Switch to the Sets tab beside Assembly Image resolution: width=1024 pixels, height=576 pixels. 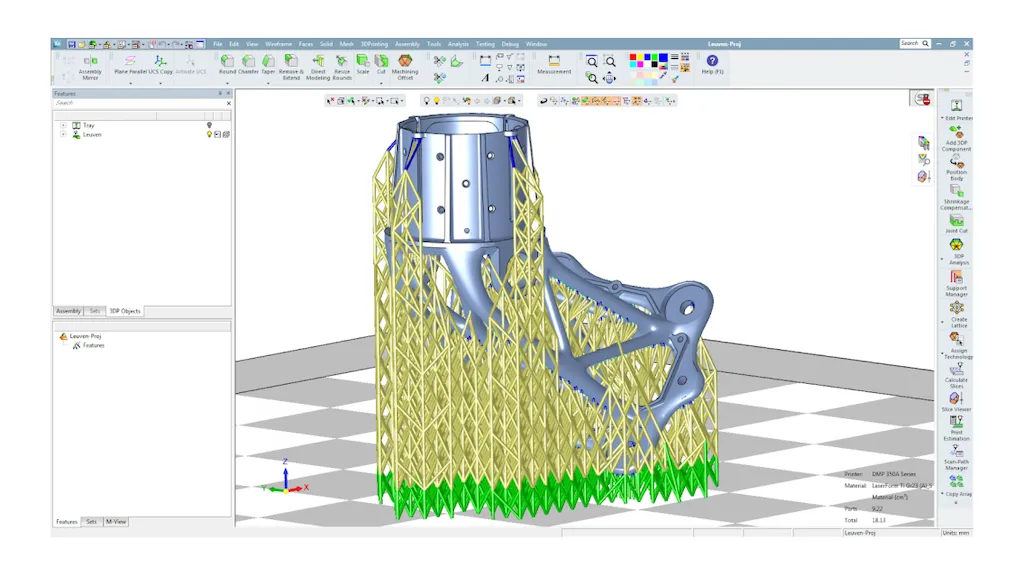tap(95, 311)
